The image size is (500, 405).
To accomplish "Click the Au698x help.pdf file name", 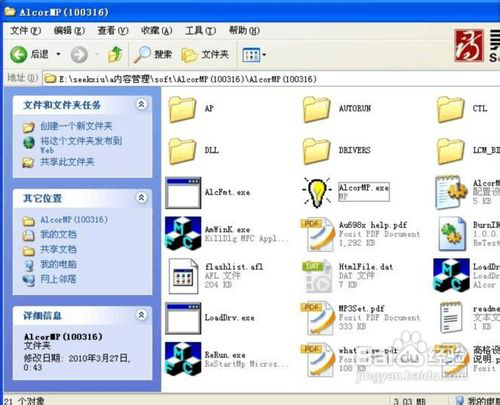I will pos(373,225).
